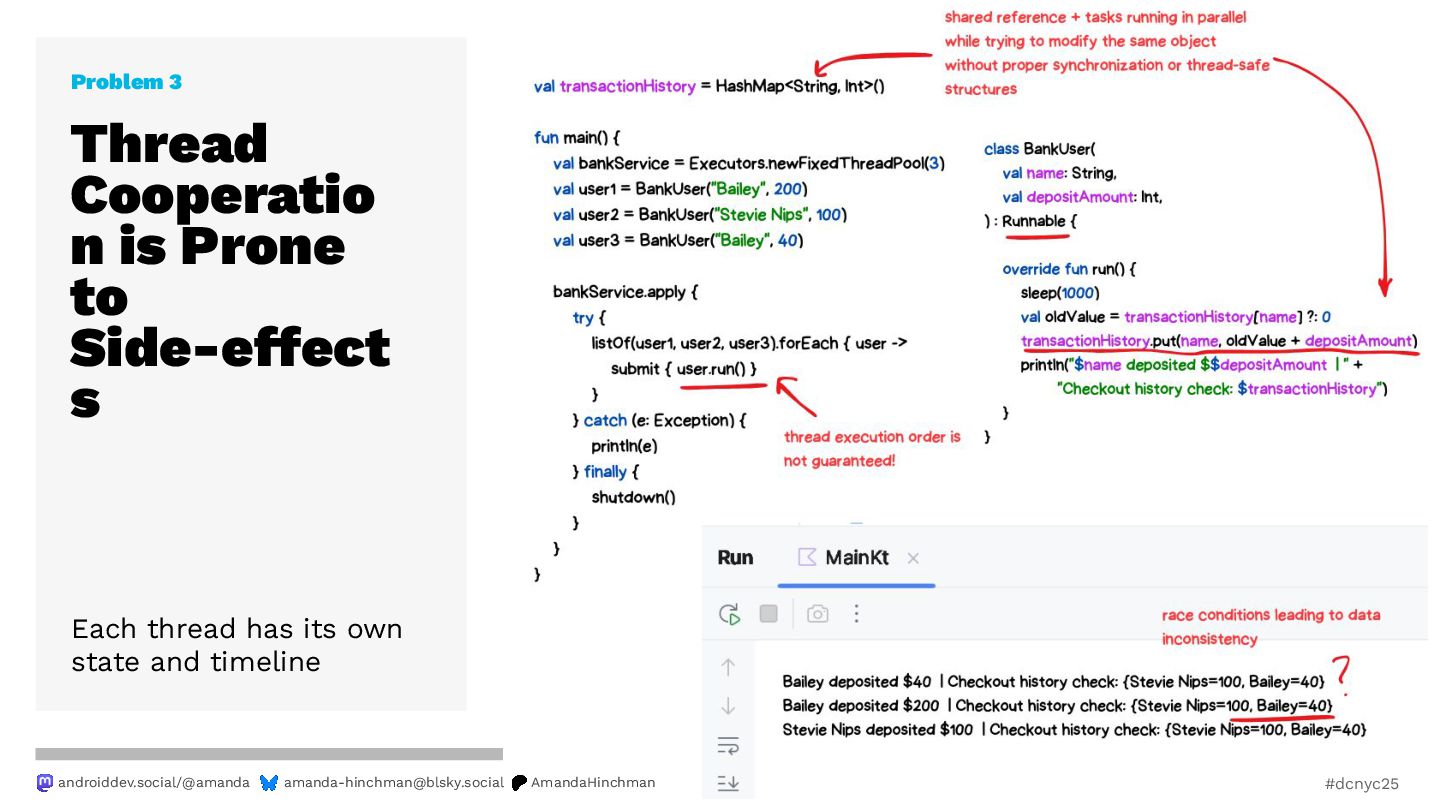Click the "shutdown()" line

(633, 498)
